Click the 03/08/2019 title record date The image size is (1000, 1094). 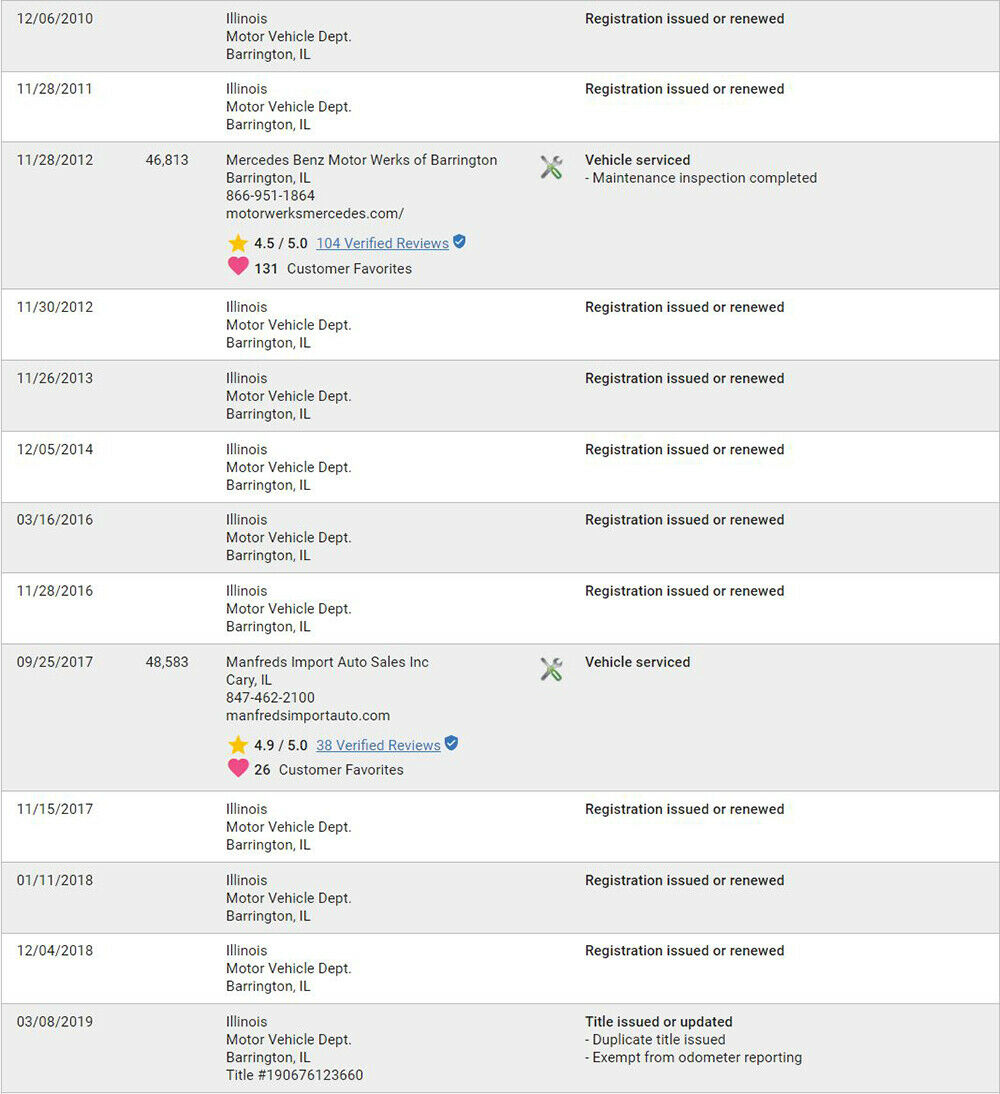[55, 1022]
